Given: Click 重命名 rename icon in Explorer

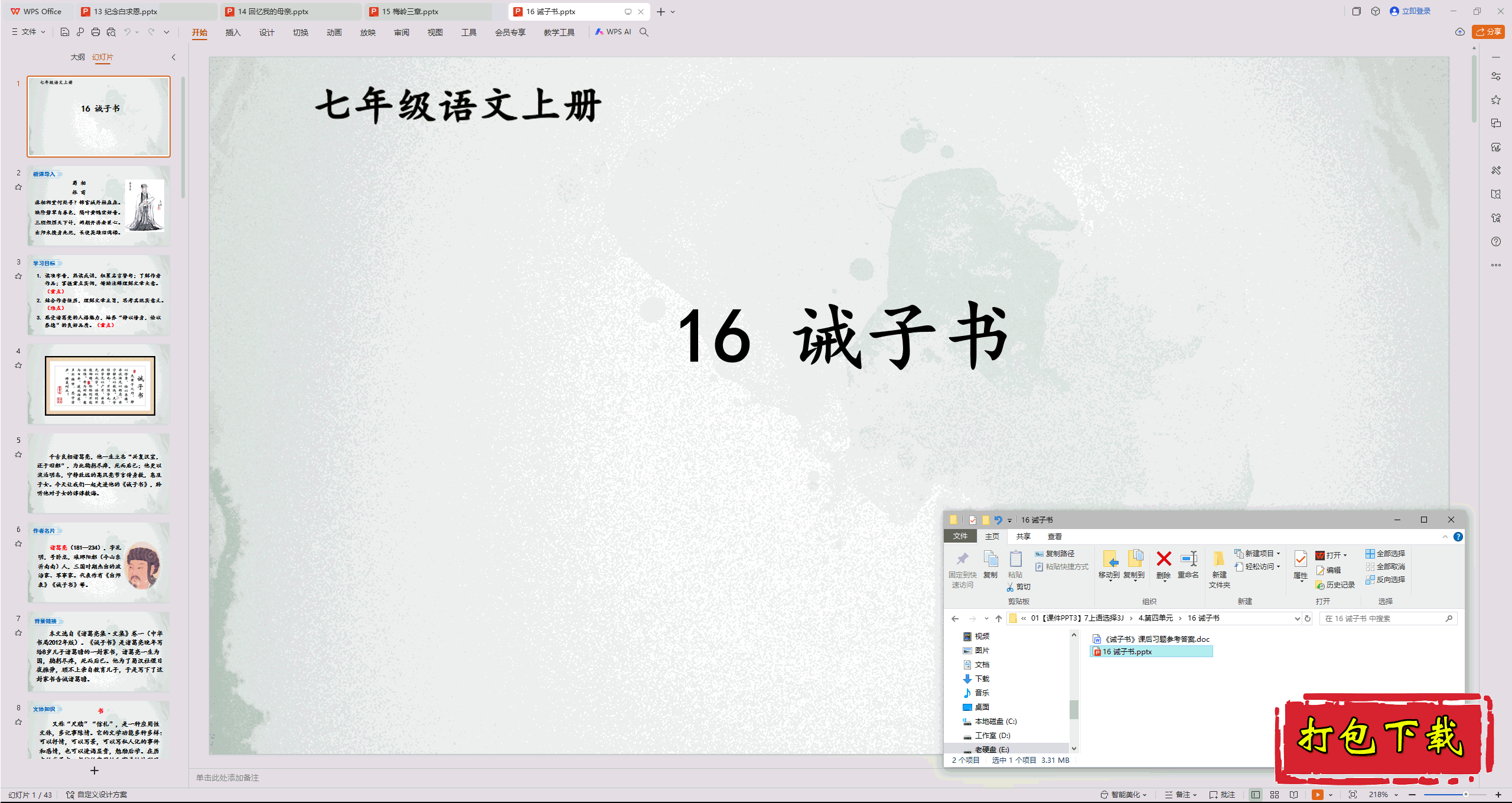Looking at the screenshot, I should (x=1188, y=564).
